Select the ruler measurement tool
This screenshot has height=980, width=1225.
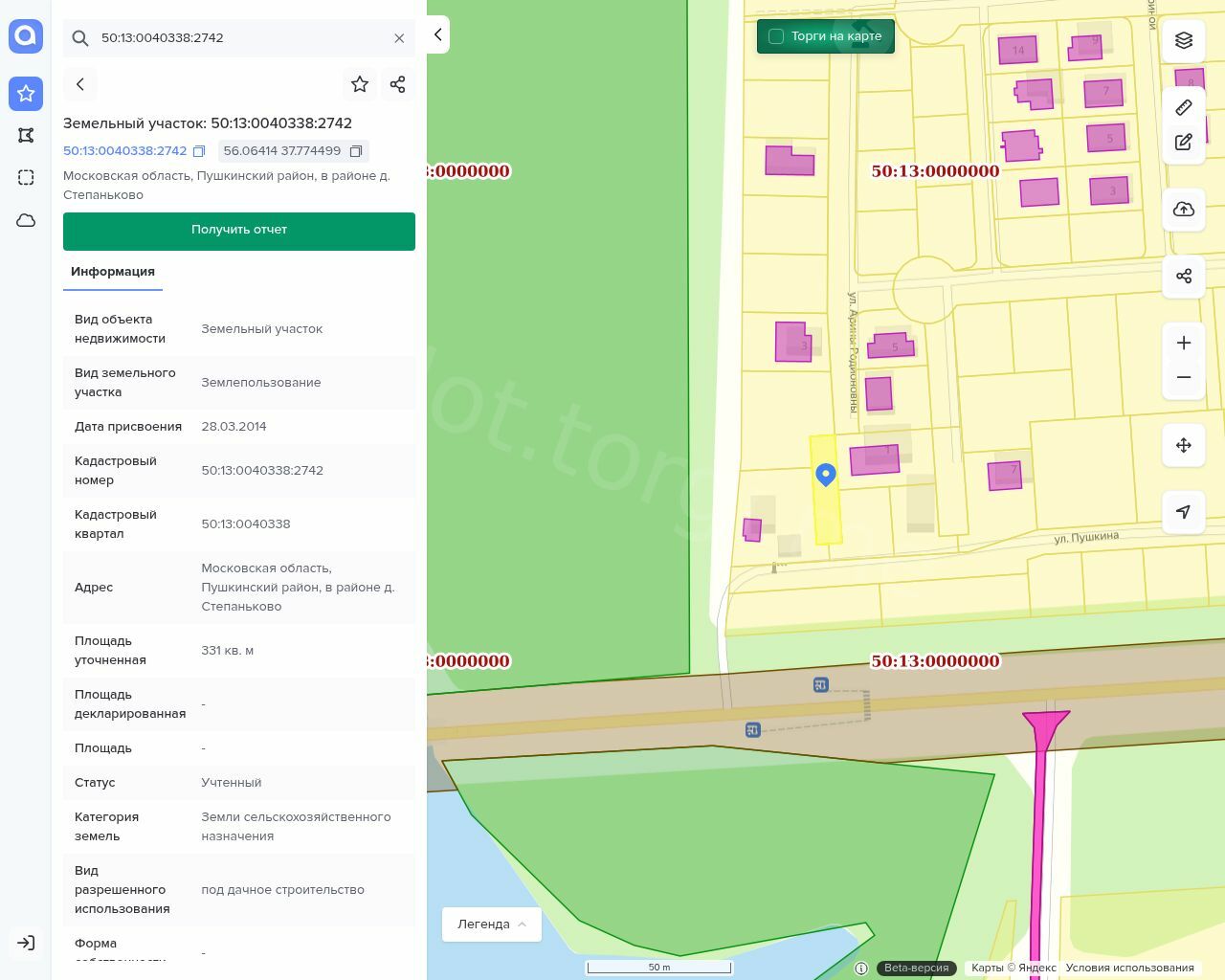[x=1184, y=107]
